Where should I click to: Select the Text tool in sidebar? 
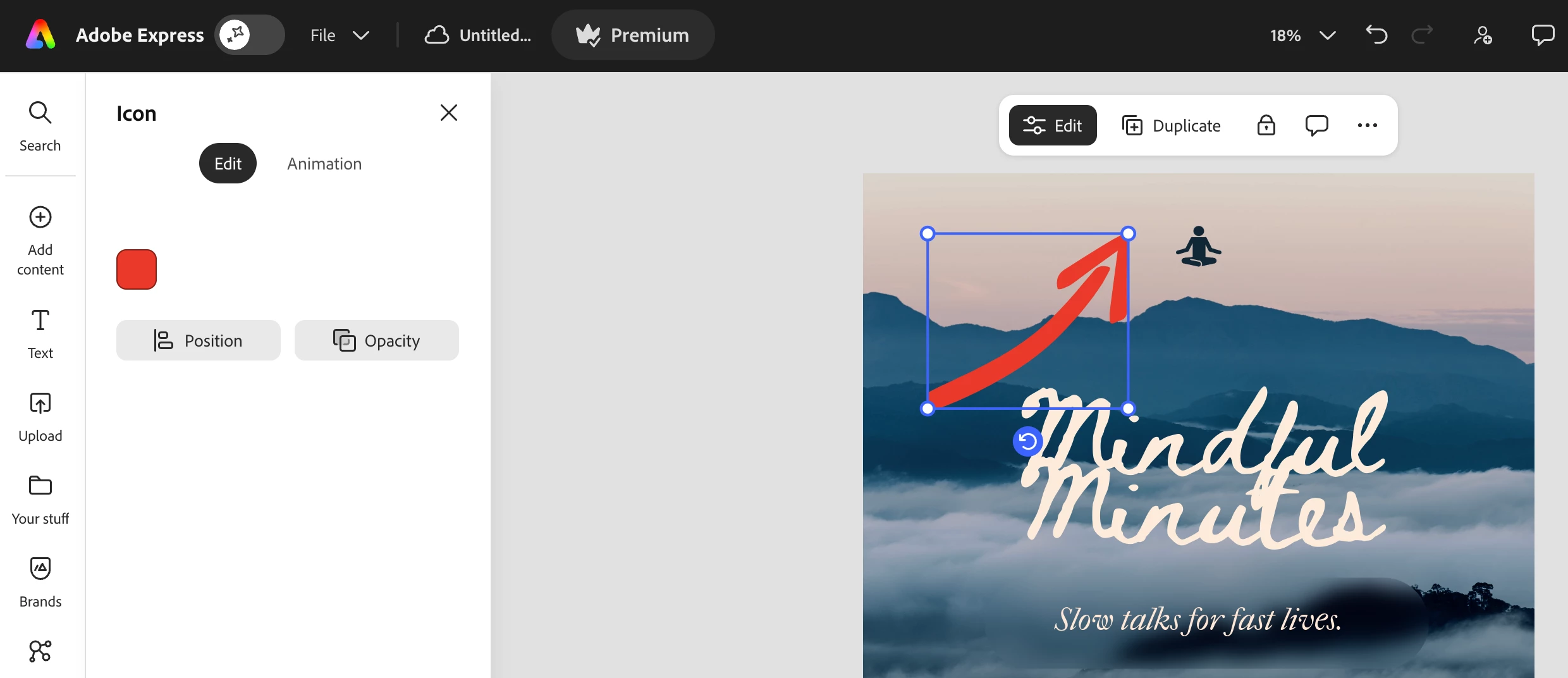(x=40, y=333)
